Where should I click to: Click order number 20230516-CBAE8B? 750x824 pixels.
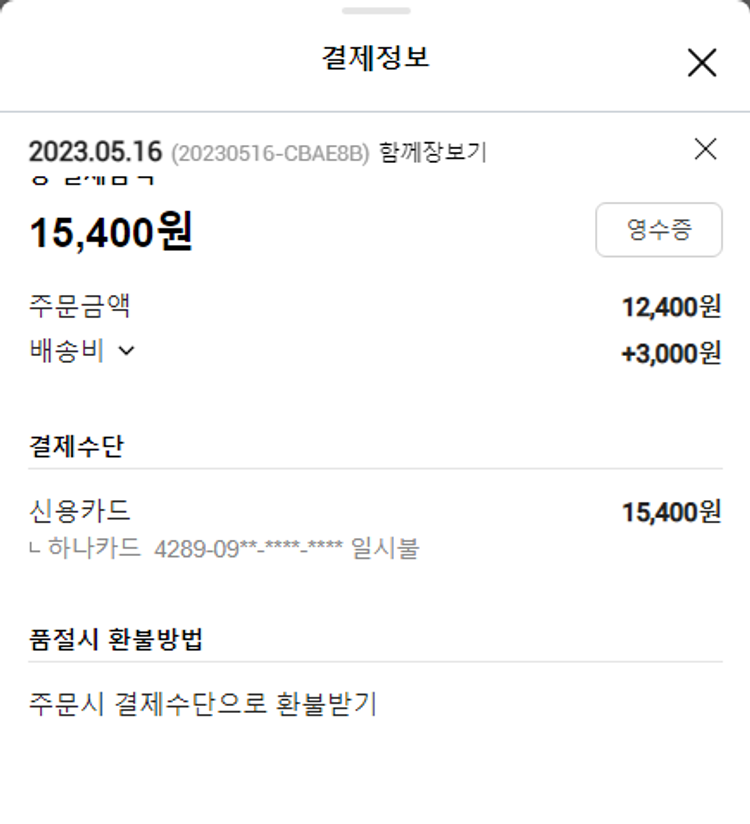pyautogui.click(x=270, y=153)
